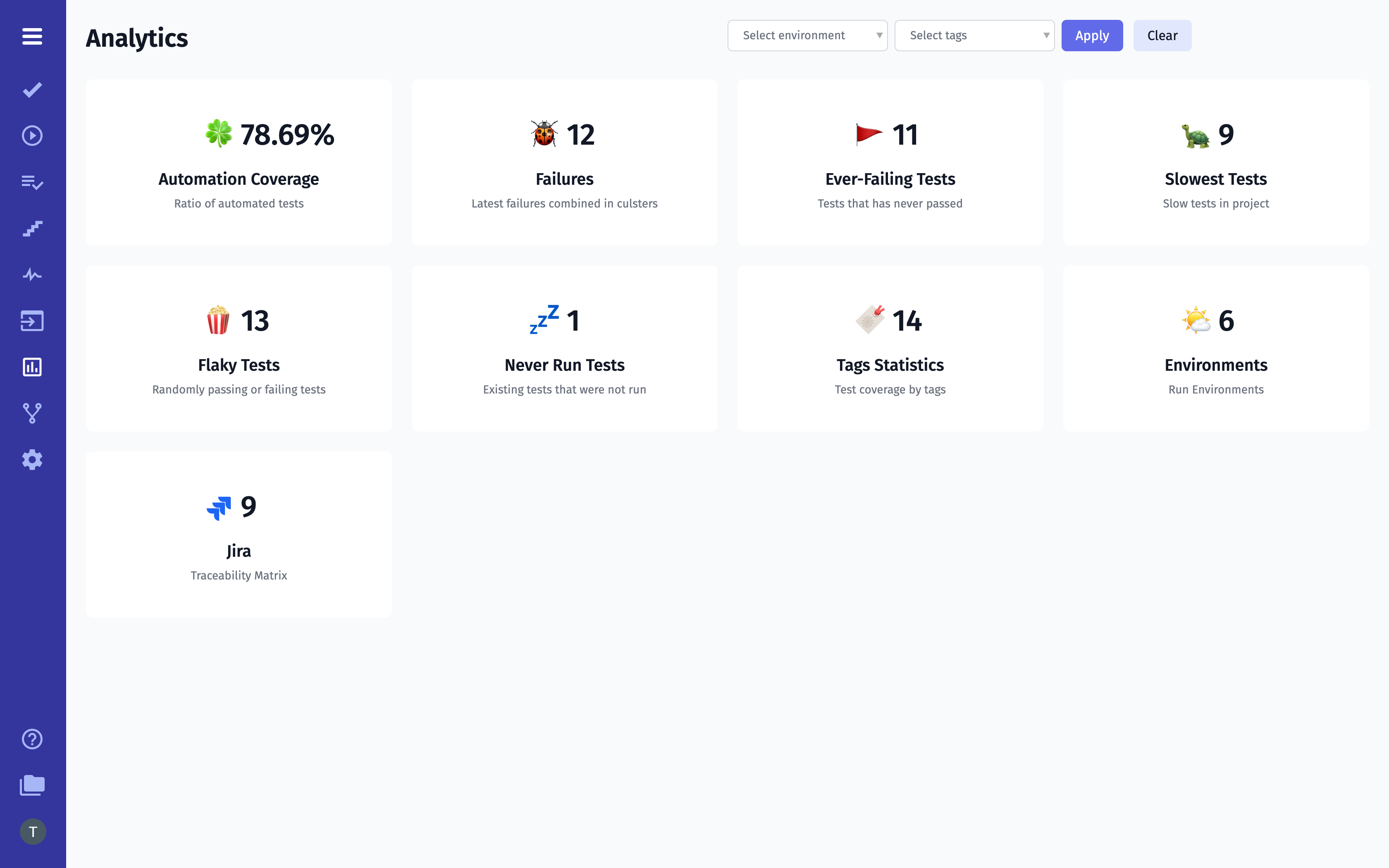Viewport: 1389px width, 868px height.
Task: Open Plans list-check sidebar icon
Action: click(32, 182)
